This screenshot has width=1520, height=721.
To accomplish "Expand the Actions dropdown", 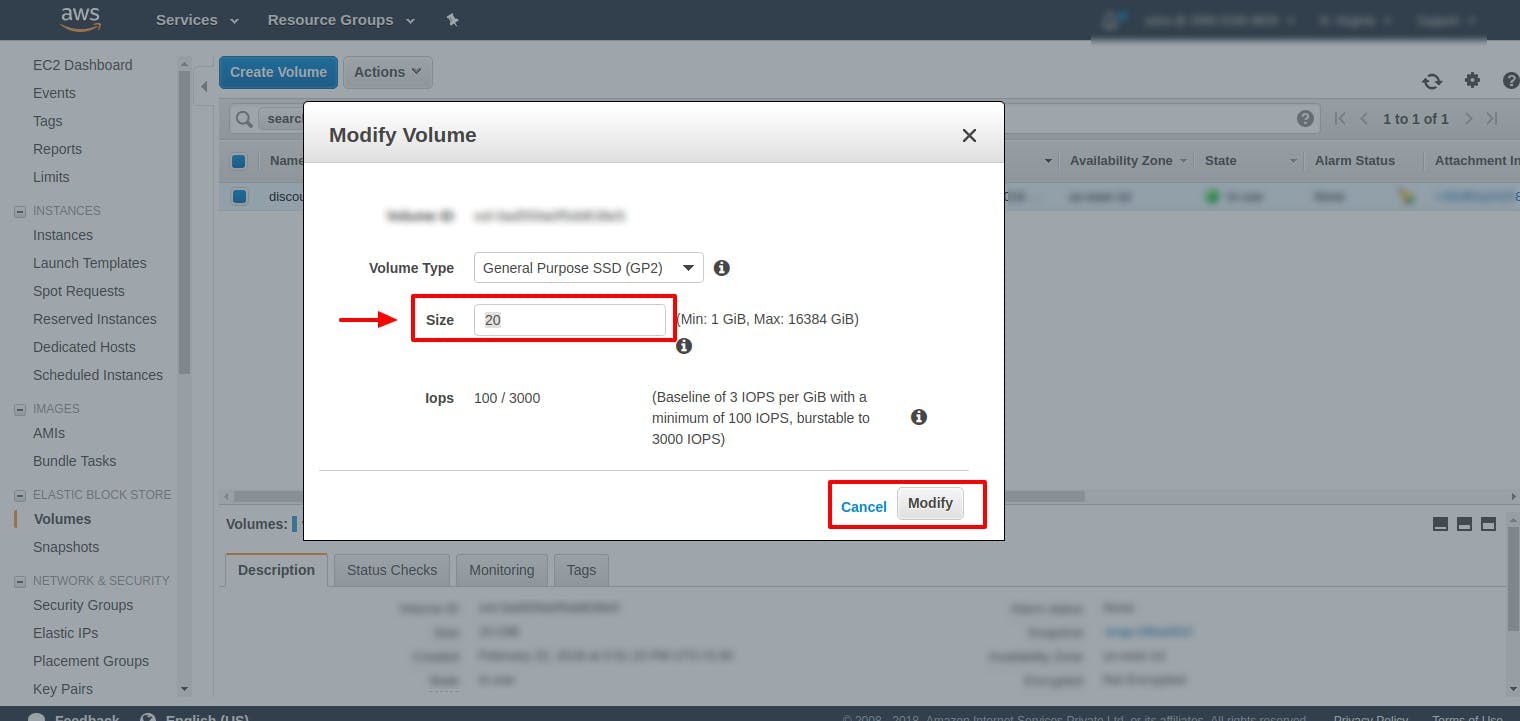I will click(387, 72).
